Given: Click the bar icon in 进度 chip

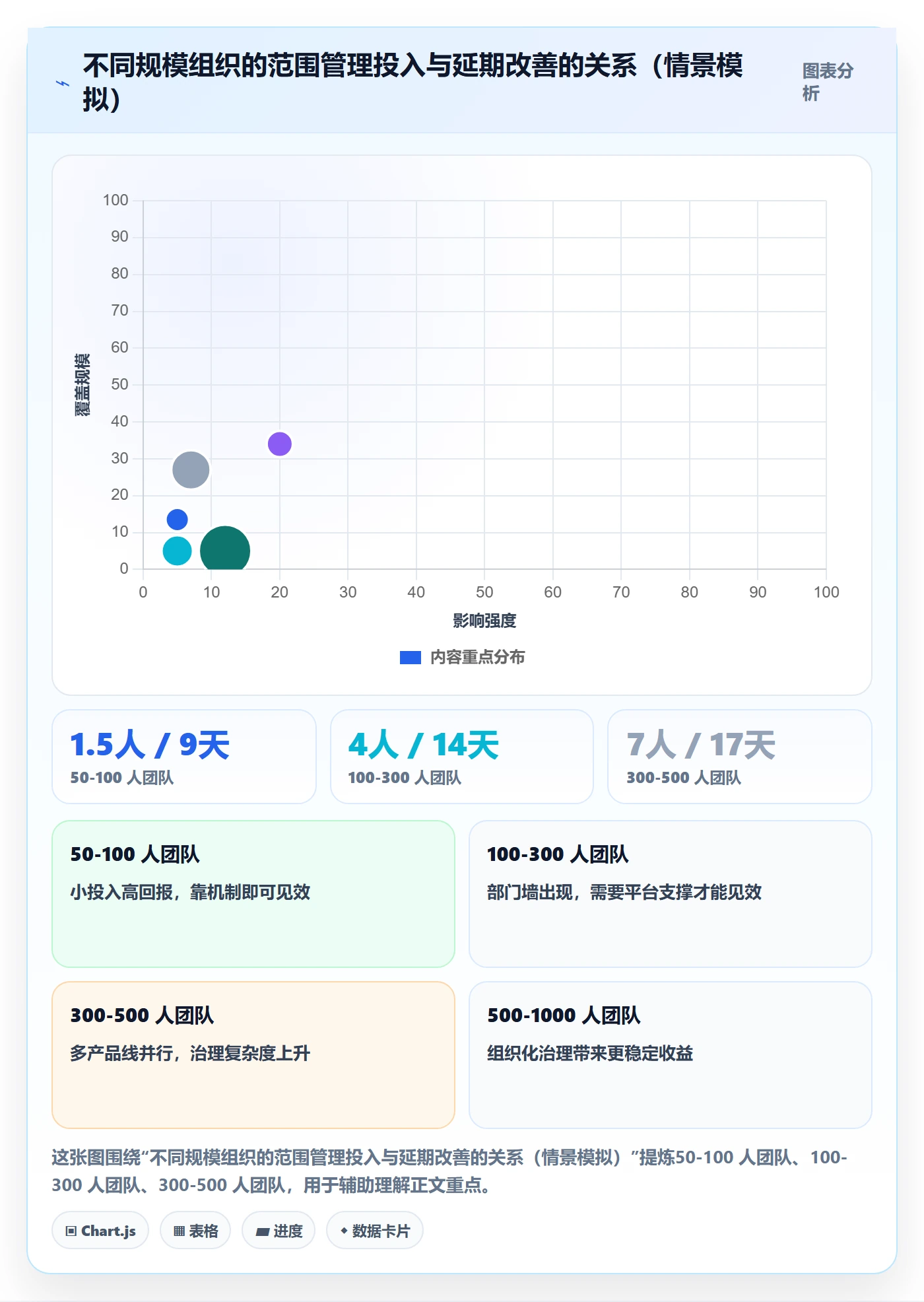Looking at the screenshot, I should point(263,1232).
